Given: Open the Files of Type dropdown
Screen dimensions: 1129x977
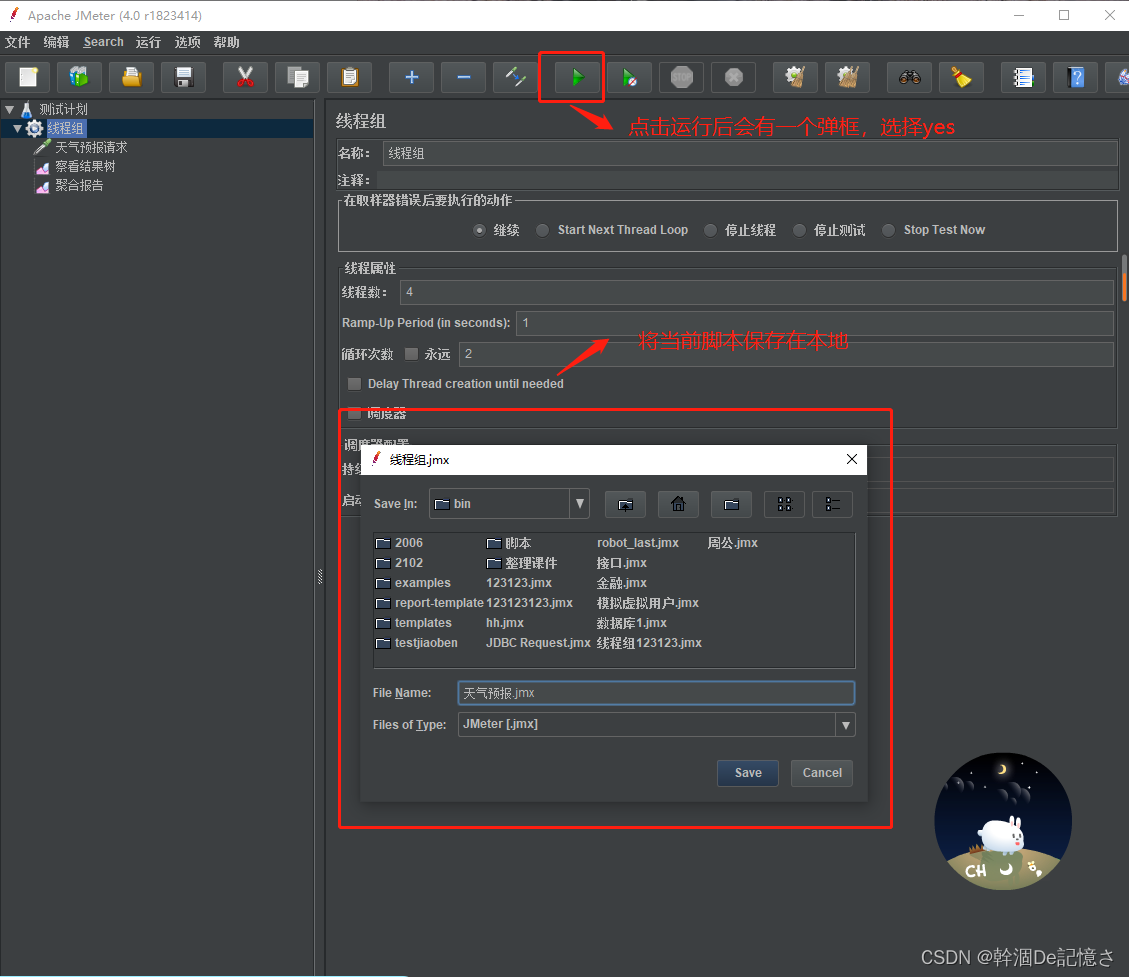Looking at the screenshot, I should 846,725.
